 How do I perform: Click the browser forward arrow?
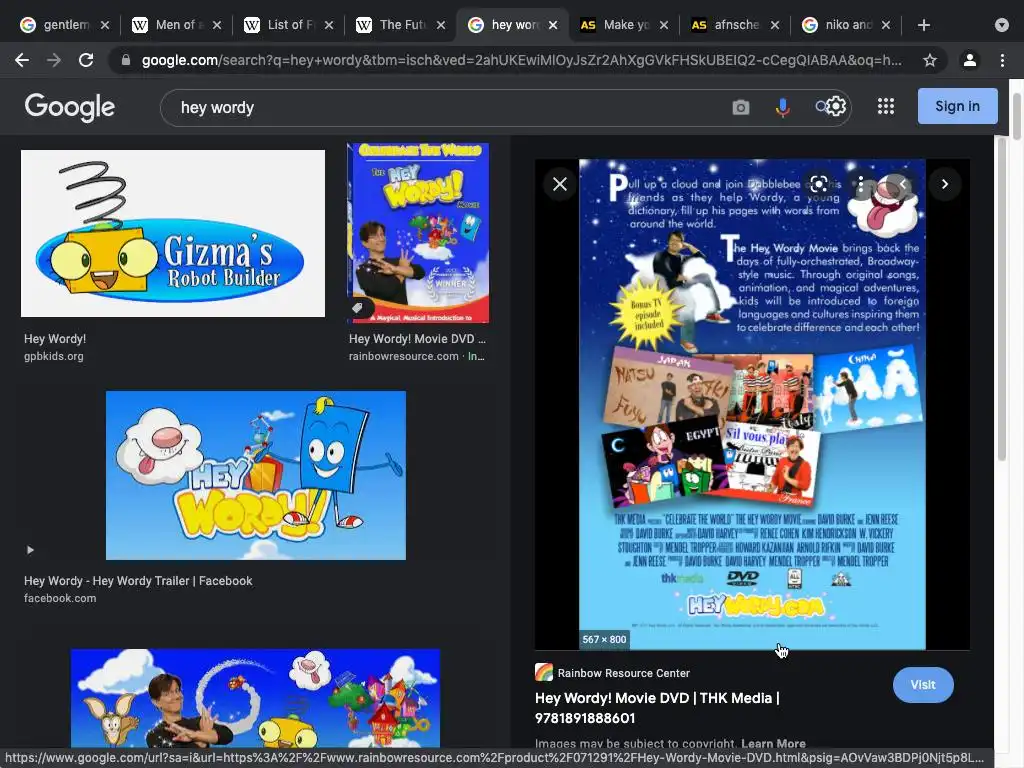pos(54,60)
